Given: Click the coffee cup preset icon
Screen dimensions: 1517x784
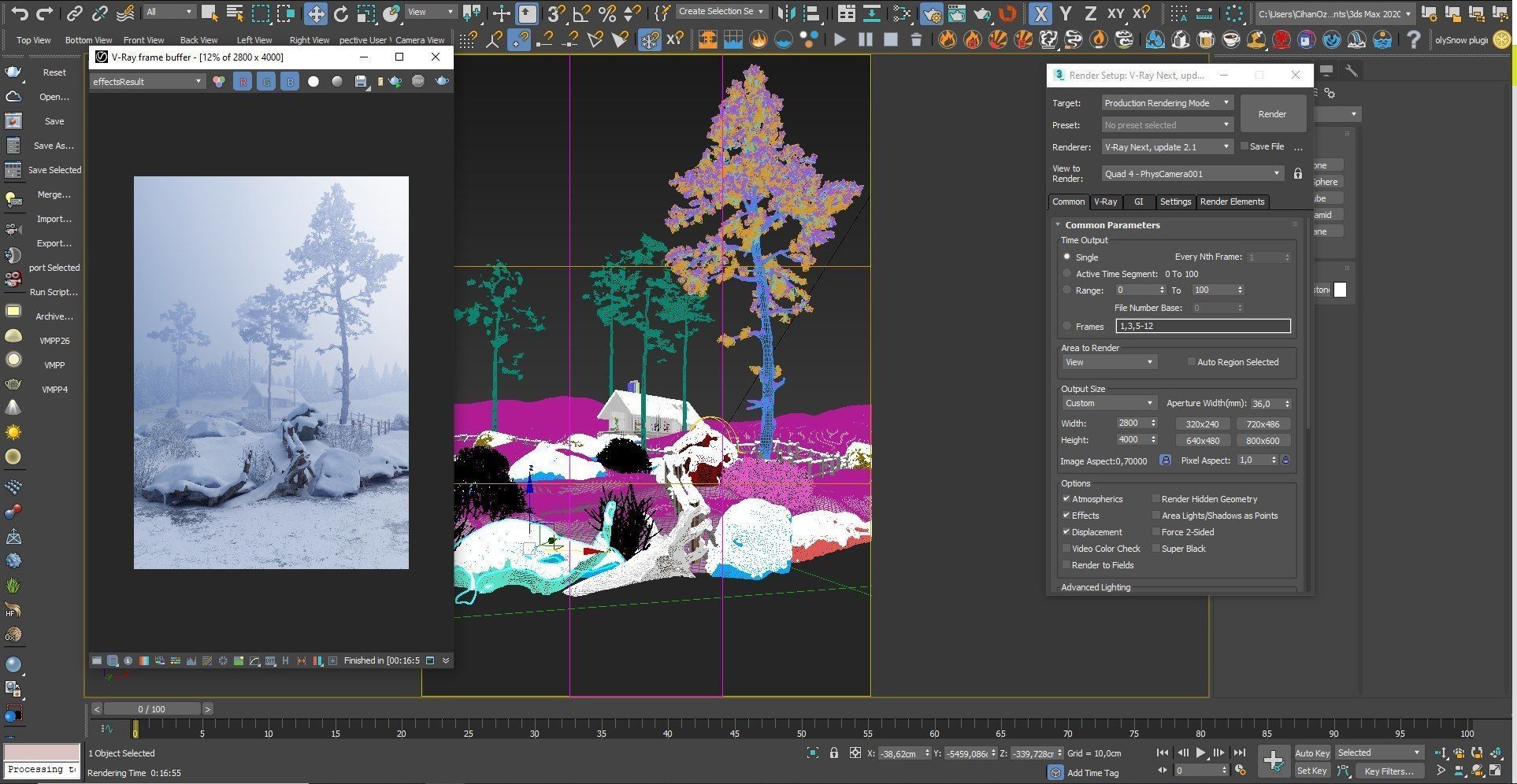Looking at the screenshot, I should coord(1230,39).
